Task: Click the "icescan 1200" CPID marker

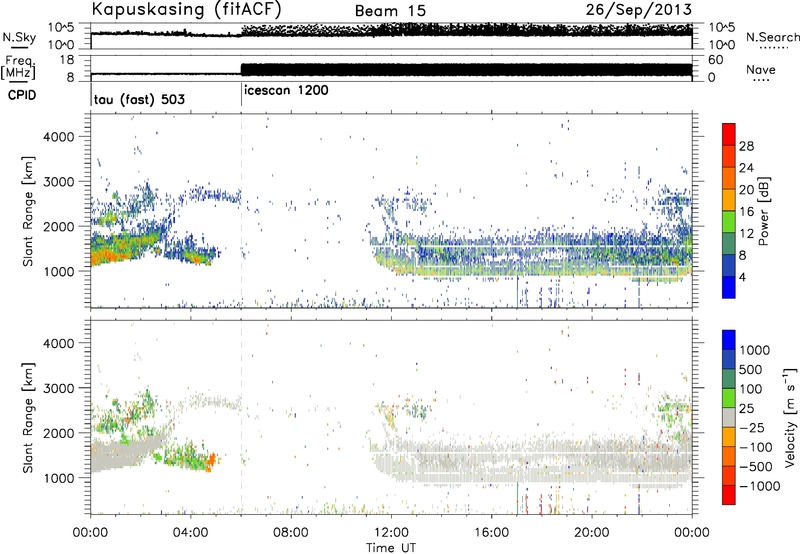Action: click(286, 91)
